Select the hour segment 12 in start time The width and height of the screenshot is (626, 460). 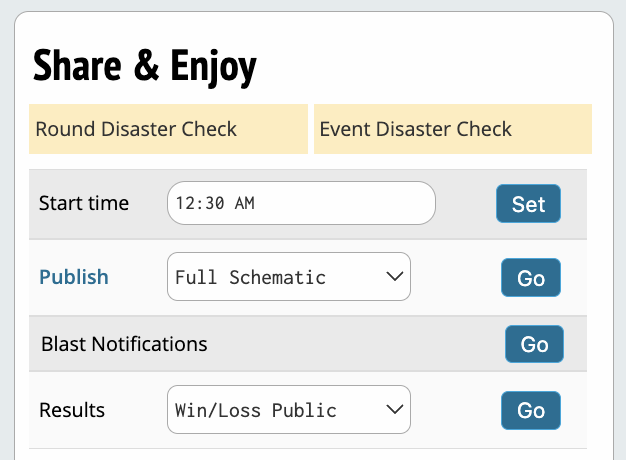(x=185, y=203)
